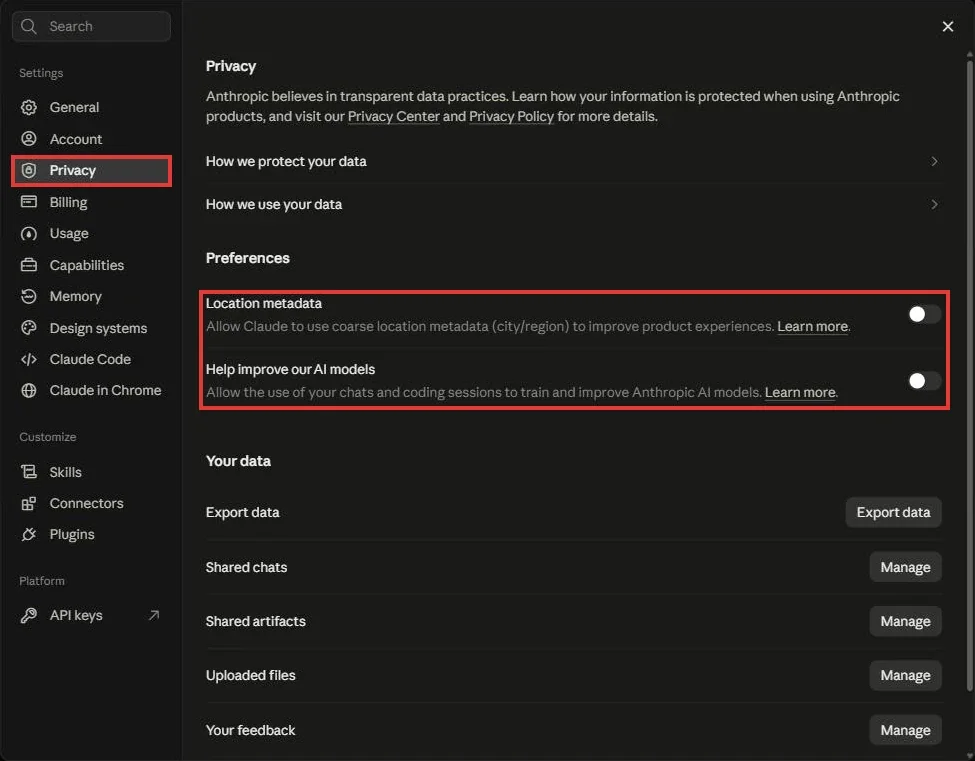
Task: Click the Account person icon
Action: click(x=29, y=139)
